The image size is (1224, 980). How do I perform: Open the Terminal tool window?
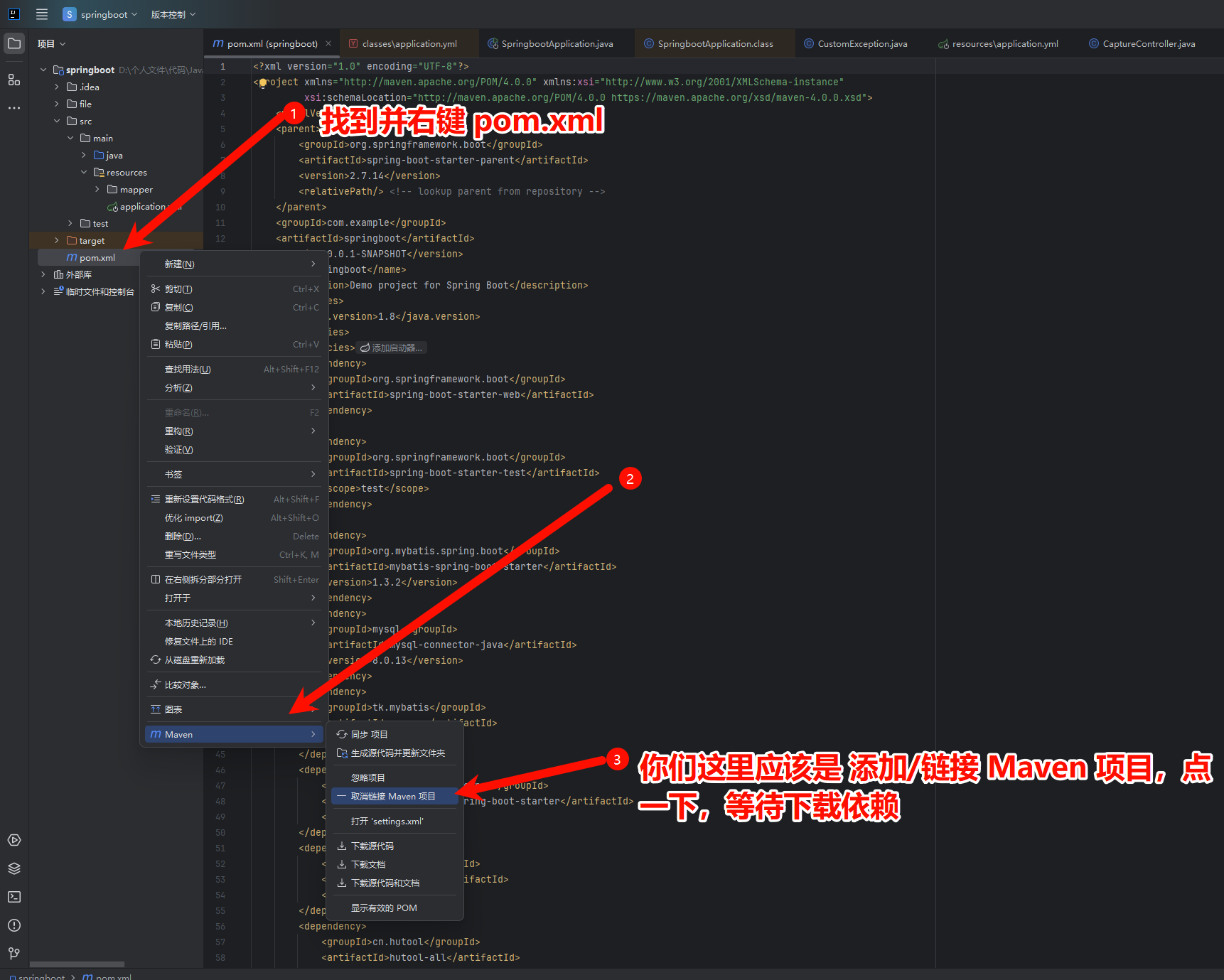(x=14, y=897)
